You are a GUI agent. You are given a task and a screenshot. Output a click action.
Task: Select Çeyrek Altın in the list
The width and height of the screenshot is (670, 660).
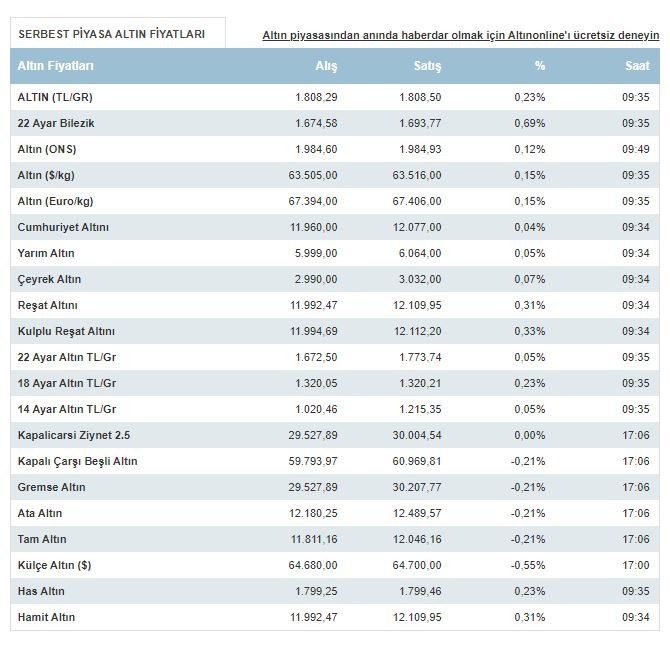(x=50, y=279)
